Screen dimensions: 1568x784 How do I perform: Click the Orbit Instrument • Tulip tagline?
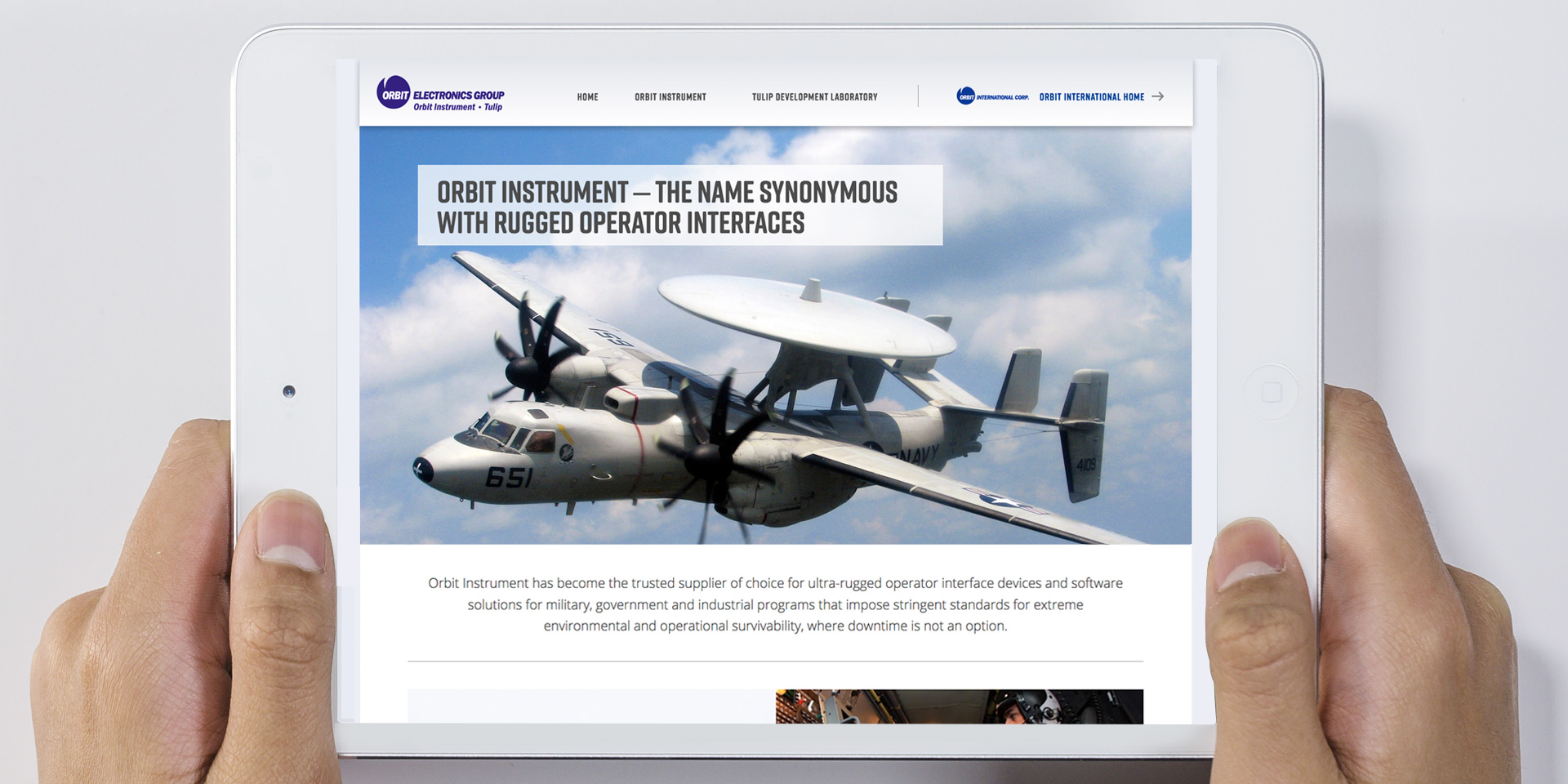click(x=457, y=107)
